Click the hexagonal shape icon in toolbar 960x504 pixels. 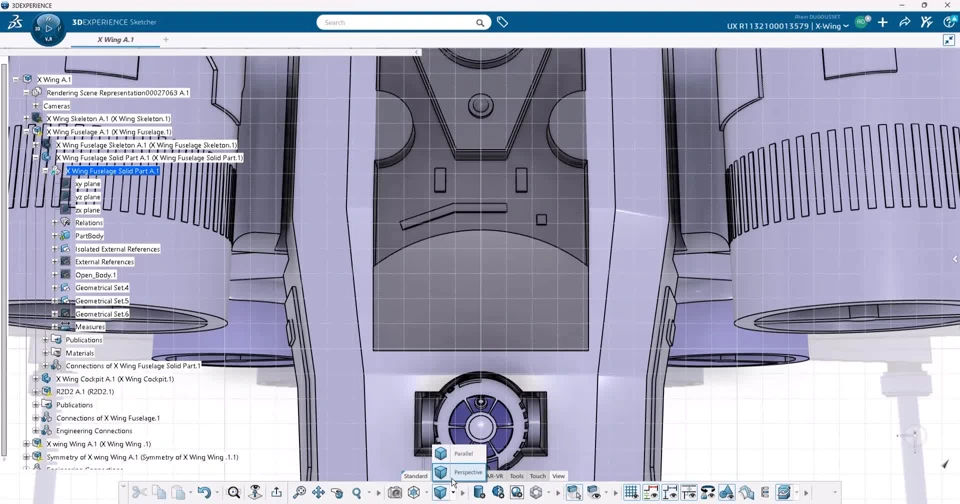[536, 492]
